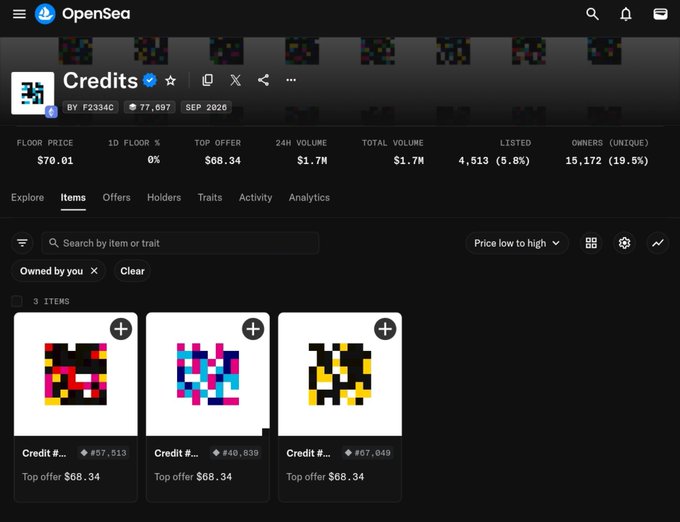
Task: Click the 24H Volume value $1.7M
Action: tap(312, 161)
